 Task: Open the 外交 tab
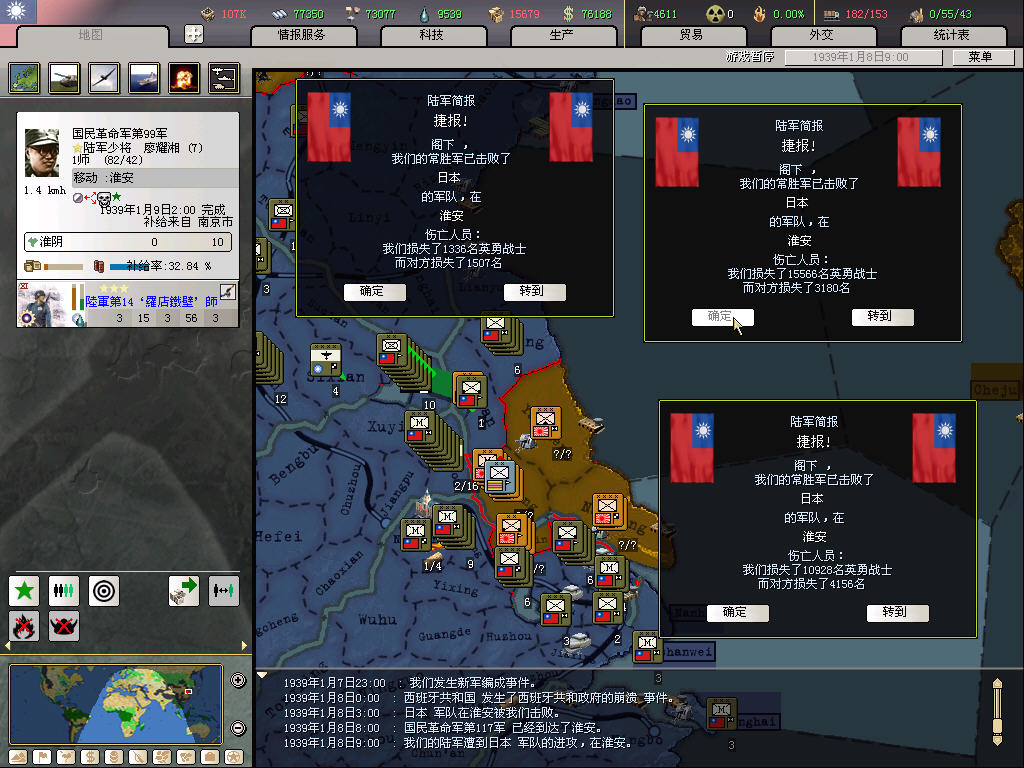tap(822, 35)
